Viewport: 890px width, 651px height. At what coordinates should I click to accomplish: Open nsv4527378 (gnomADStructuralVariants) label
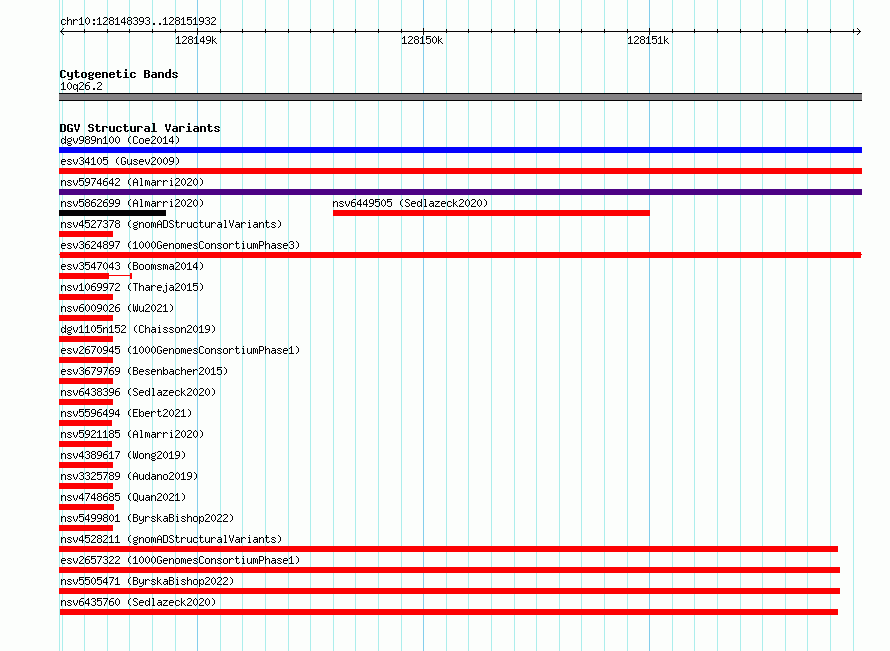(x=171, y=224)
